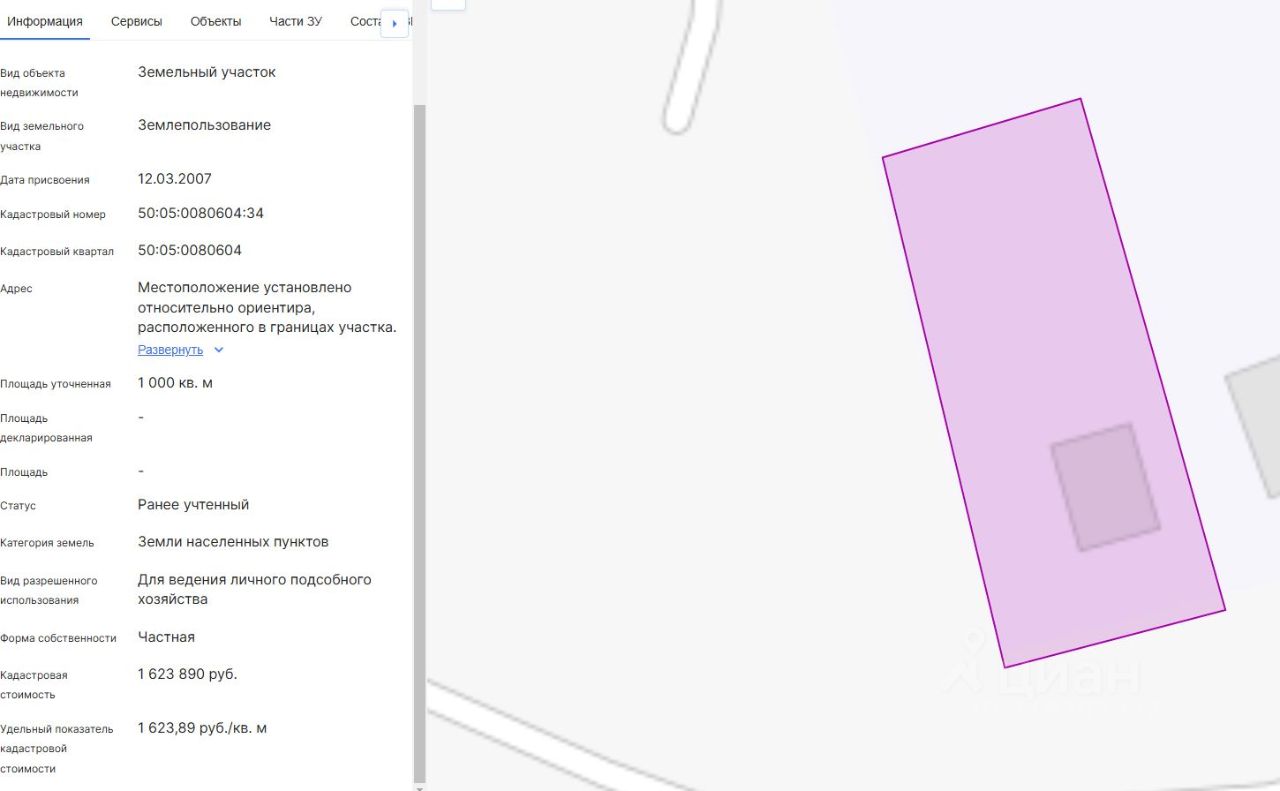Expand address using the chevron beside Развернуть

[x=219, y=350]
